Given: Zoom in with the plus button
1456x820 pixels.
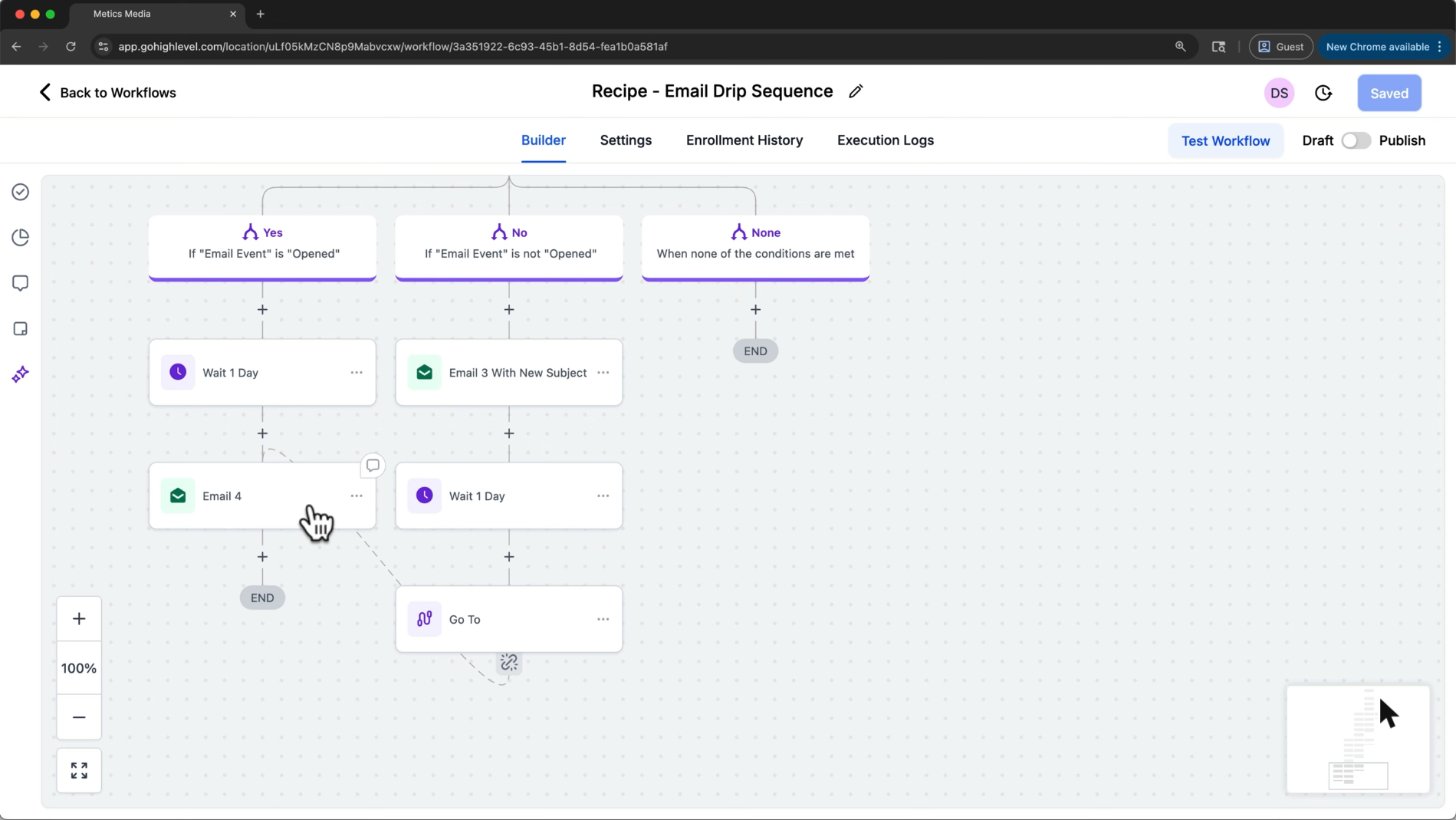Looking at the screenshot, I should point(79,619).
